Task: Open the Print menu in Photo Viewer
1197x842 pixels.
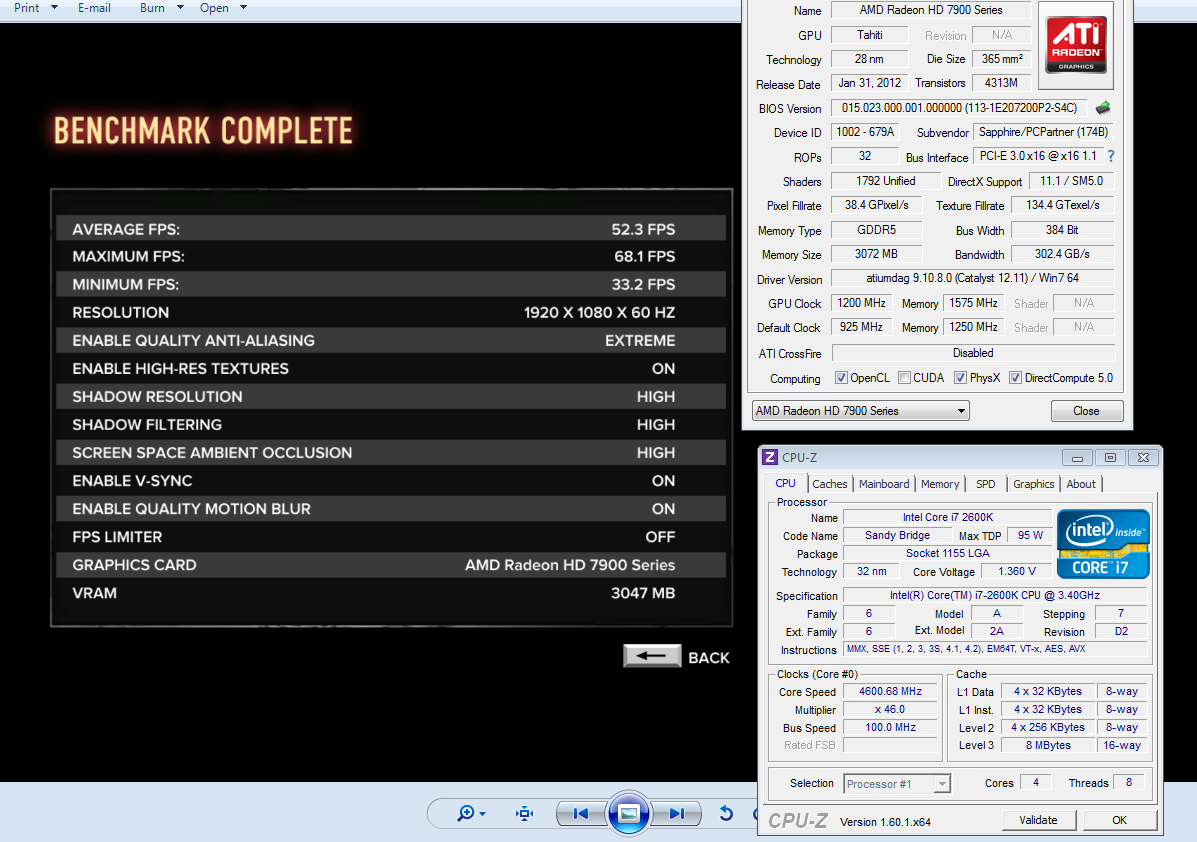Action: 27,8
